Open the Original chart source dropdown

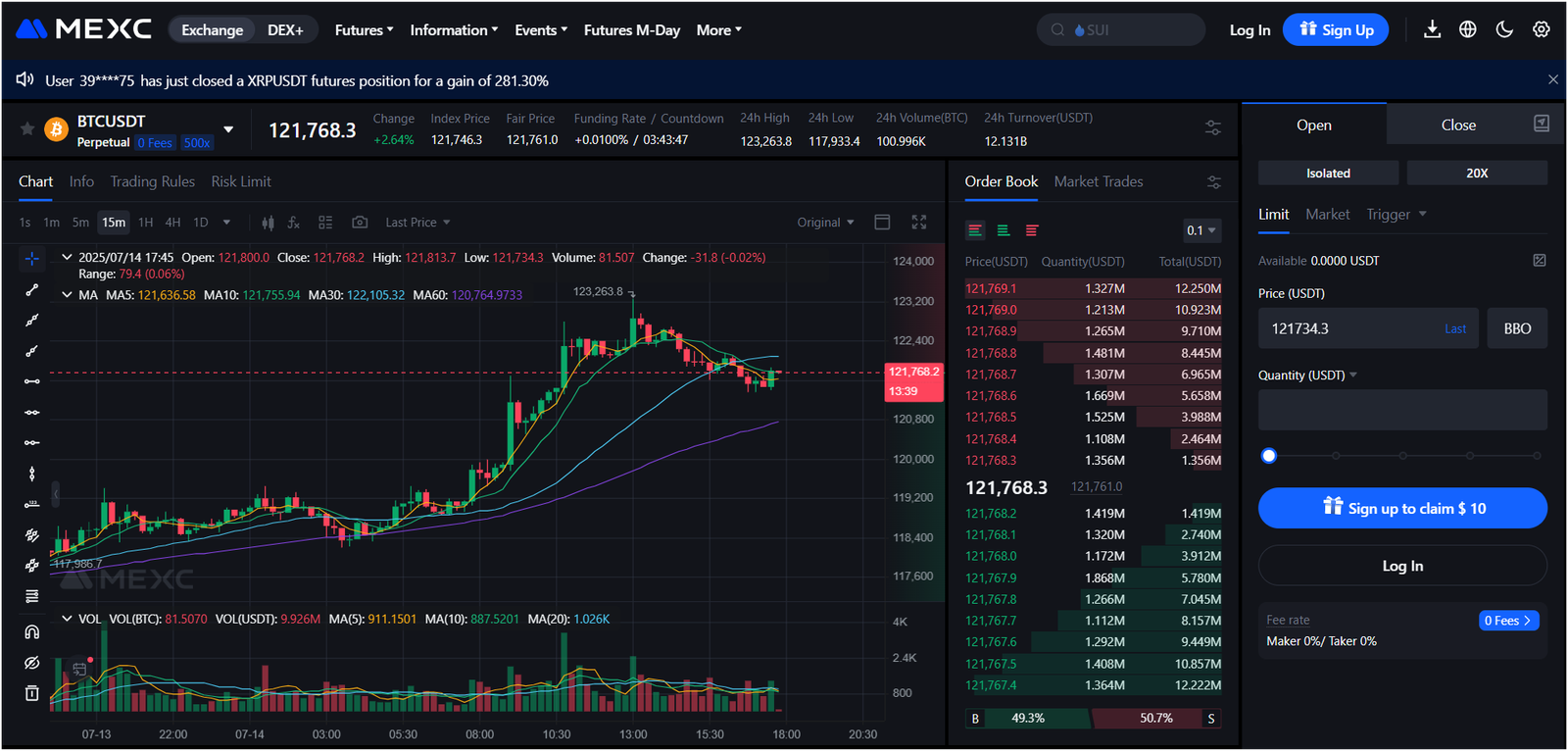click(825, 223)
